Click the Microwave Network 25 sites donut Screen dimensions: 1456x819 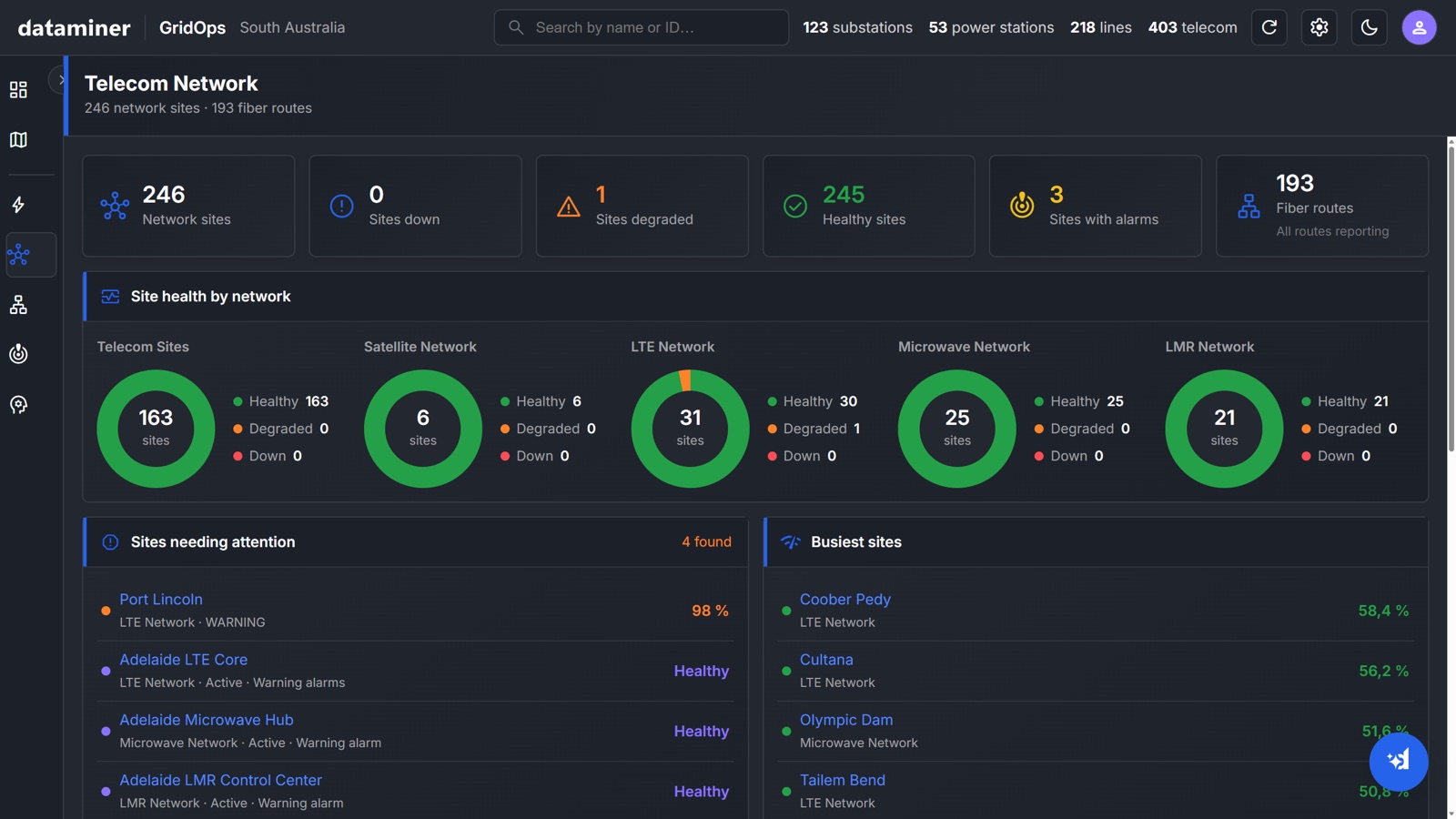click(957, 428)
